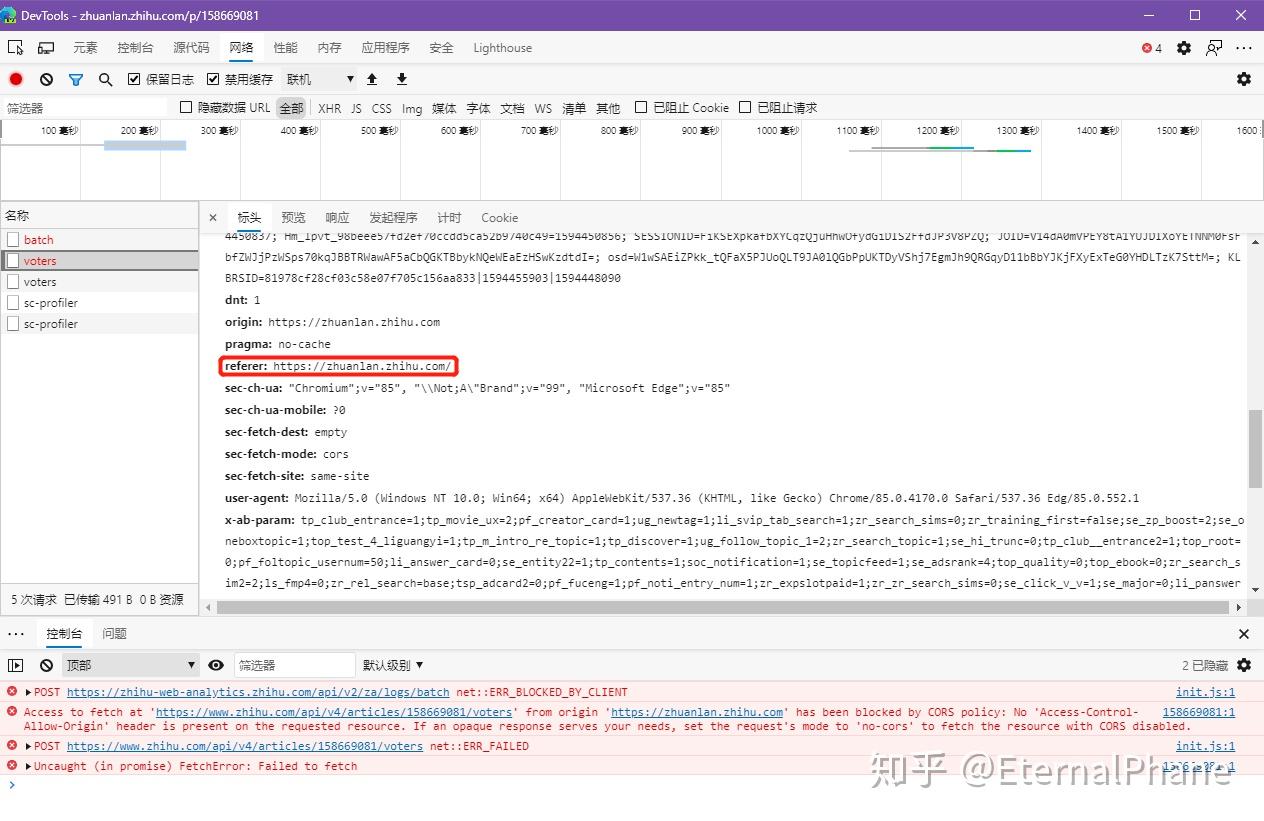Search within network requests (magnifier)

tap(105, 78)
